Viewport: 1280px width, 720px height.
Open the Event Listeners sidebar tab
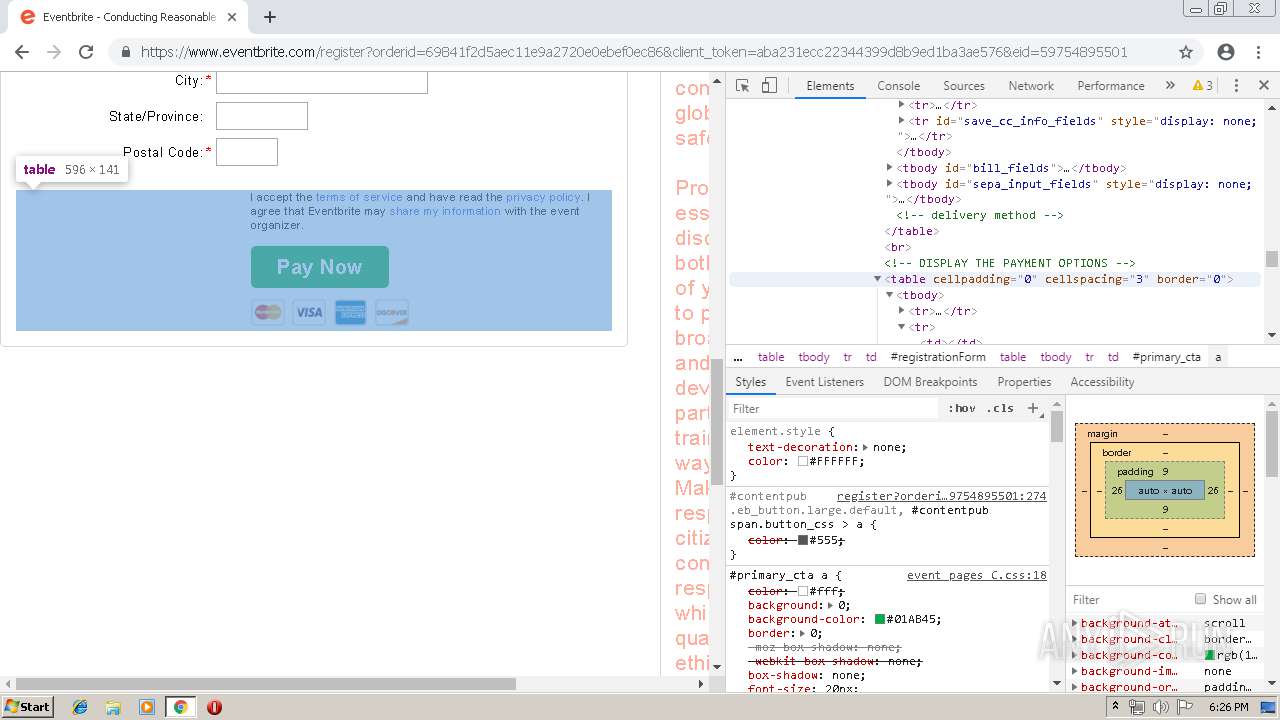coord(824,382)
